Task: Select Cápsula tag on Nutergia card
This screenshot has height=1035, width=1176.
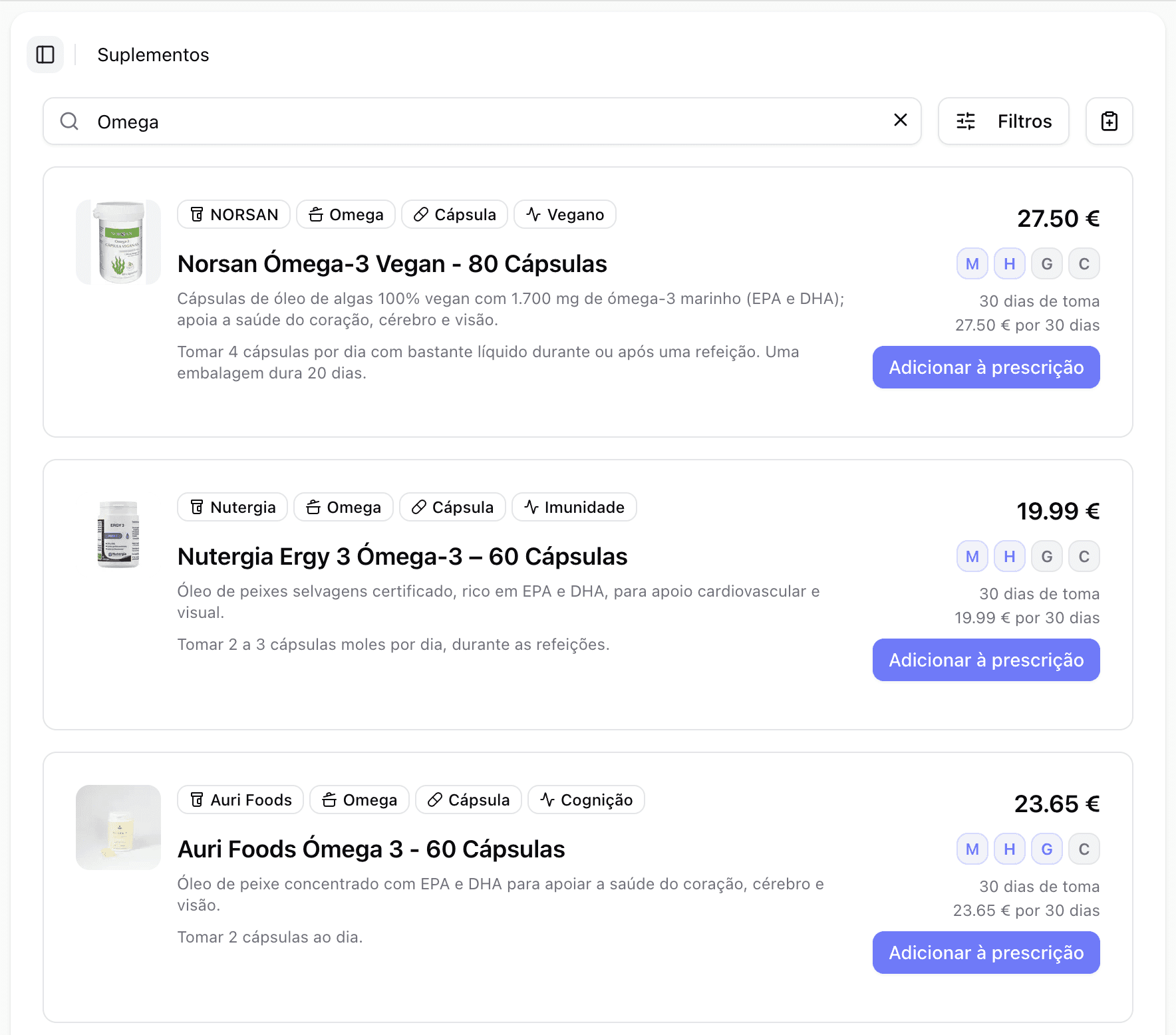Action: pos(452,507)
